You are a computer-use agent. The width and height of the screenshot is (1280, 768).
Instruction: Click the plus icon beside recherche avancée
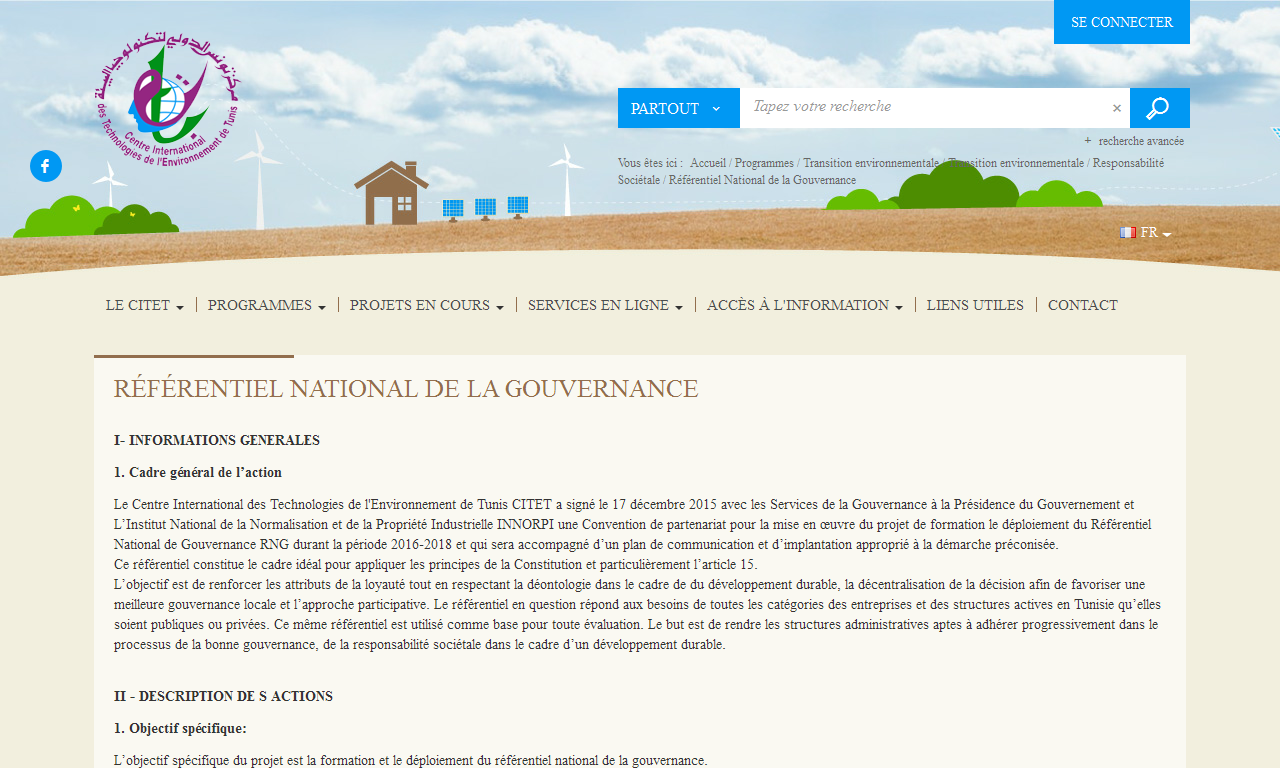(1088, 141)
